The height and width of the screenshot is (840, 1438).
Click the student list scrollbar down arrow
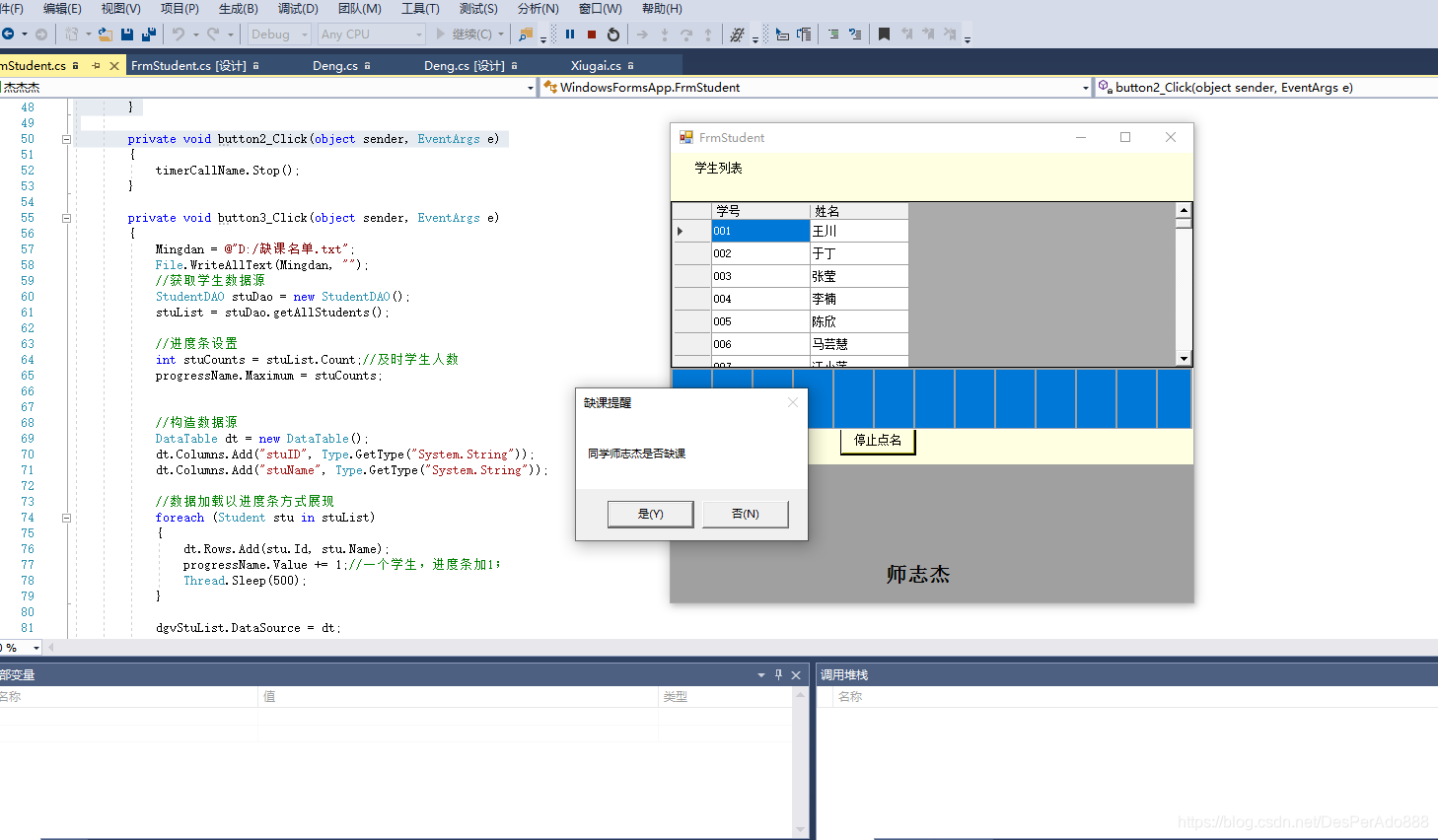(x=1184, y=359)
